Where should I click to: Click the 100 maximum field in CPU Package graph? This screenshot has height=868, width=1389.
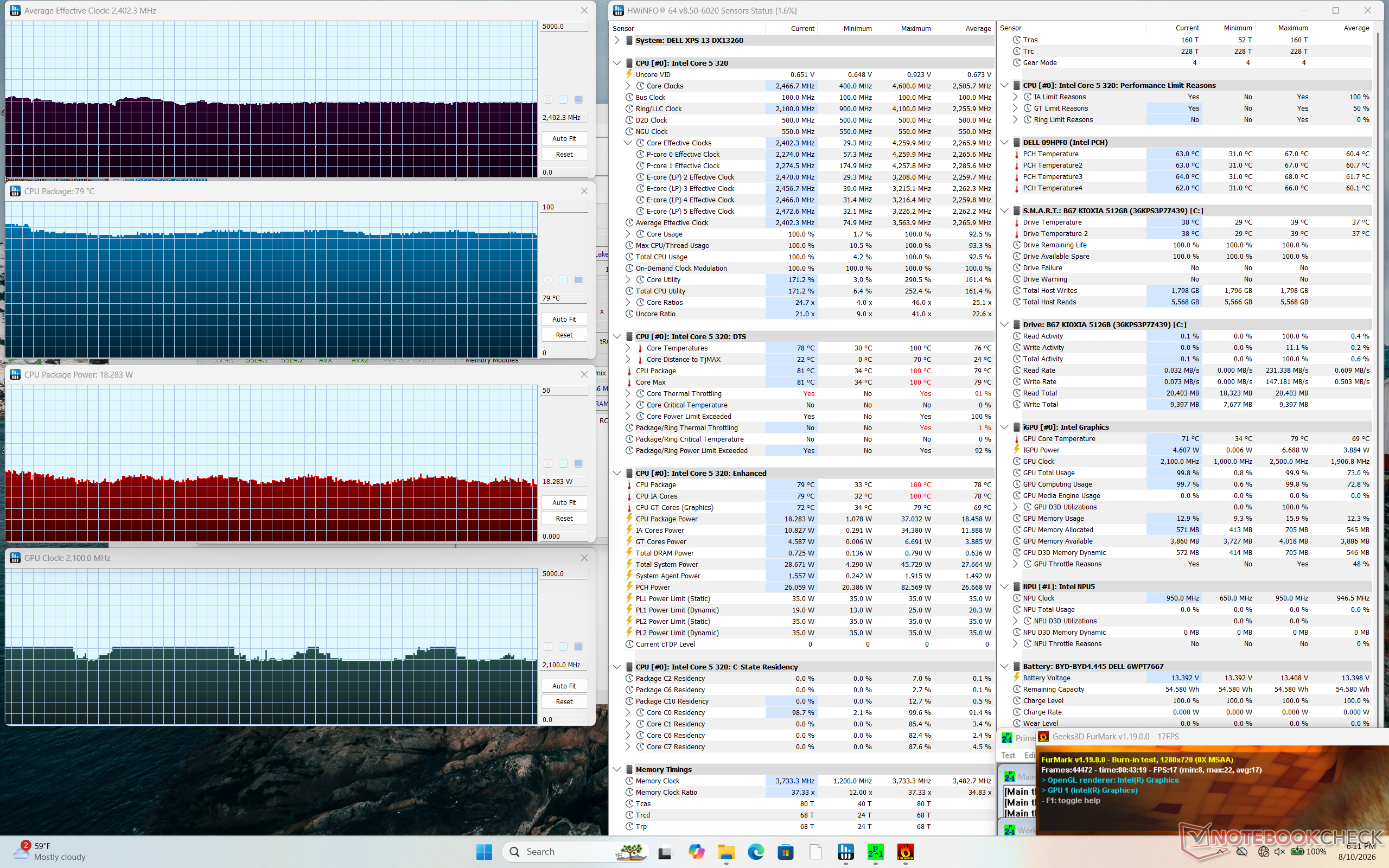564,207
